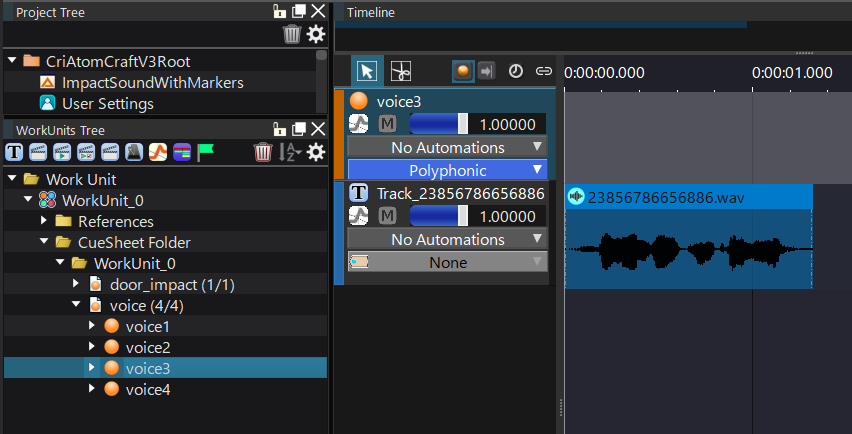852x434 pixels.
Task: Select the door_impact (1/1) cue sheet
Action: pos(172,285)
